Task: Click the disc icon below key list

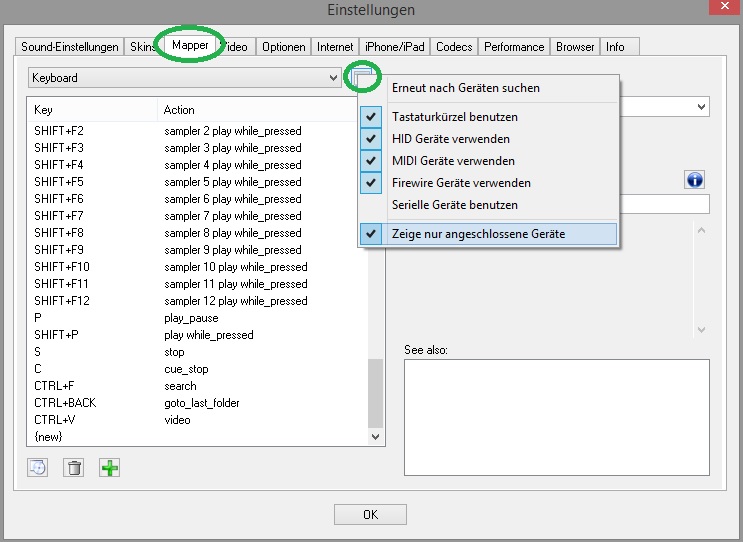Action: tap(38, 467)
